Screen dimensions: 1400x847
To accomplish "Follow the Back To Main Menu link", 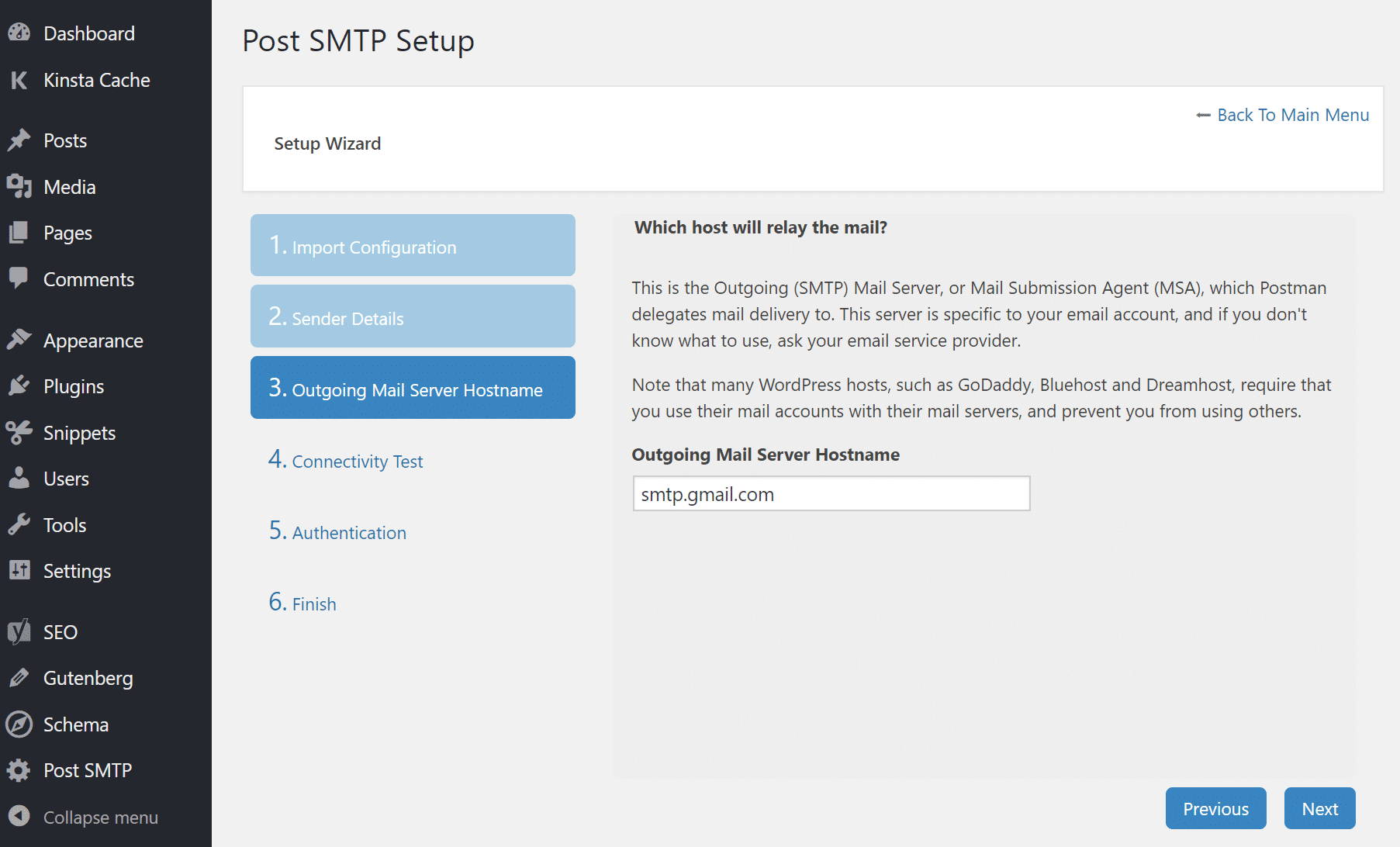I will pyautogui.click(x=1292, y=115).
